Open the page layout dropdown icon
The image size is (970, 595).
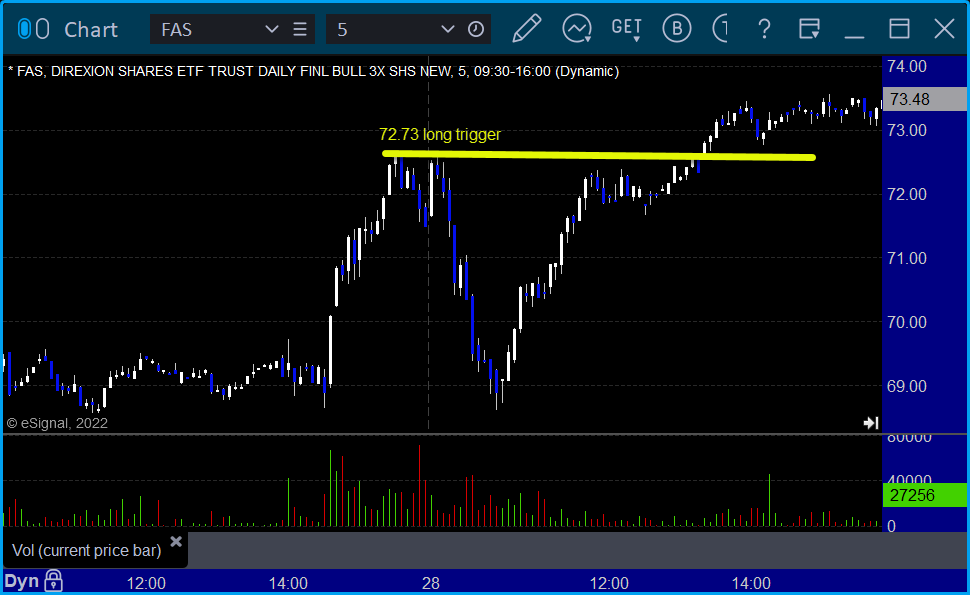[809, 29]
